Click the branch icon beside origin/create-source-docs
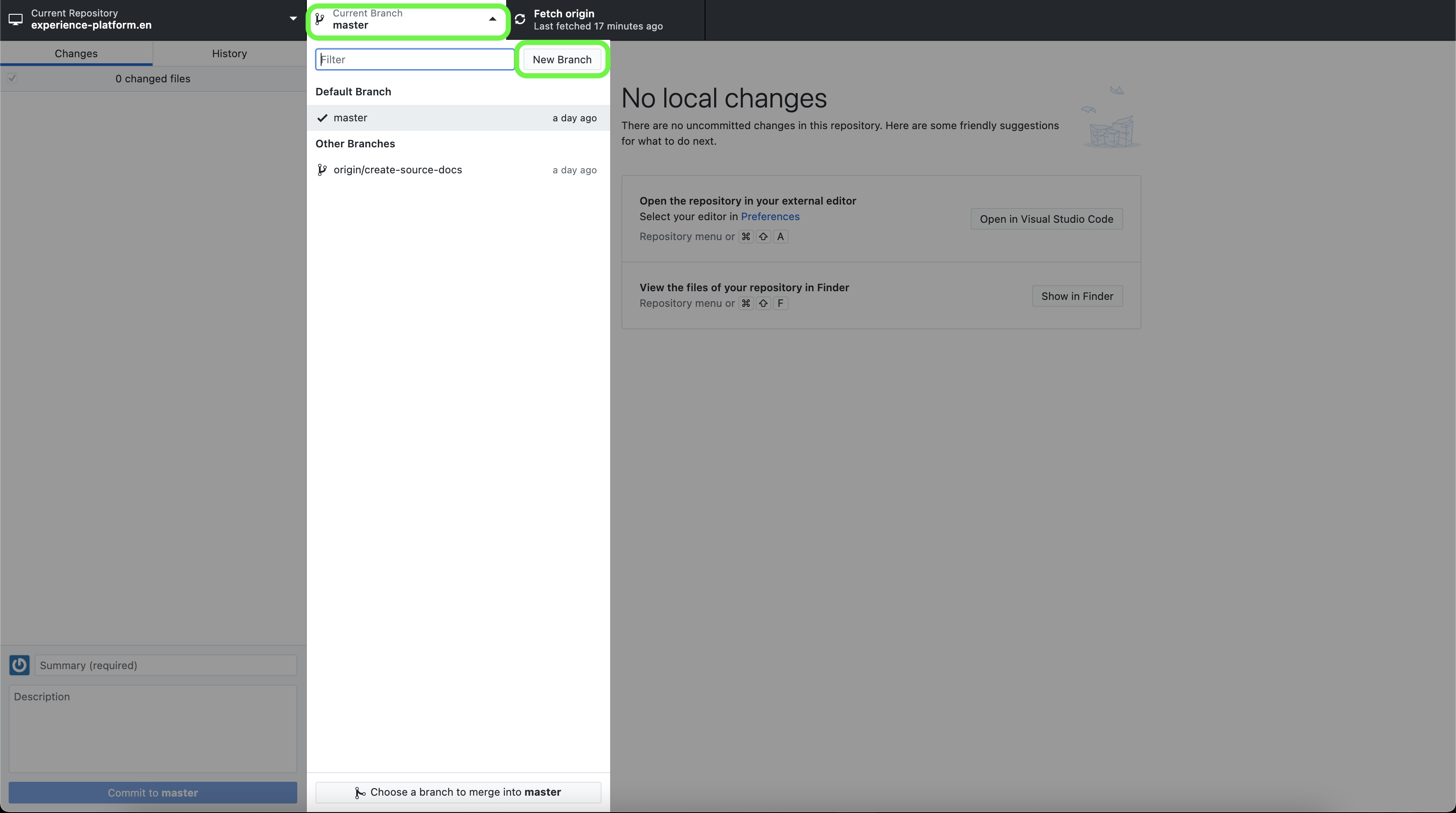This screenshot has width=1456, height=813. click(322, 169)
